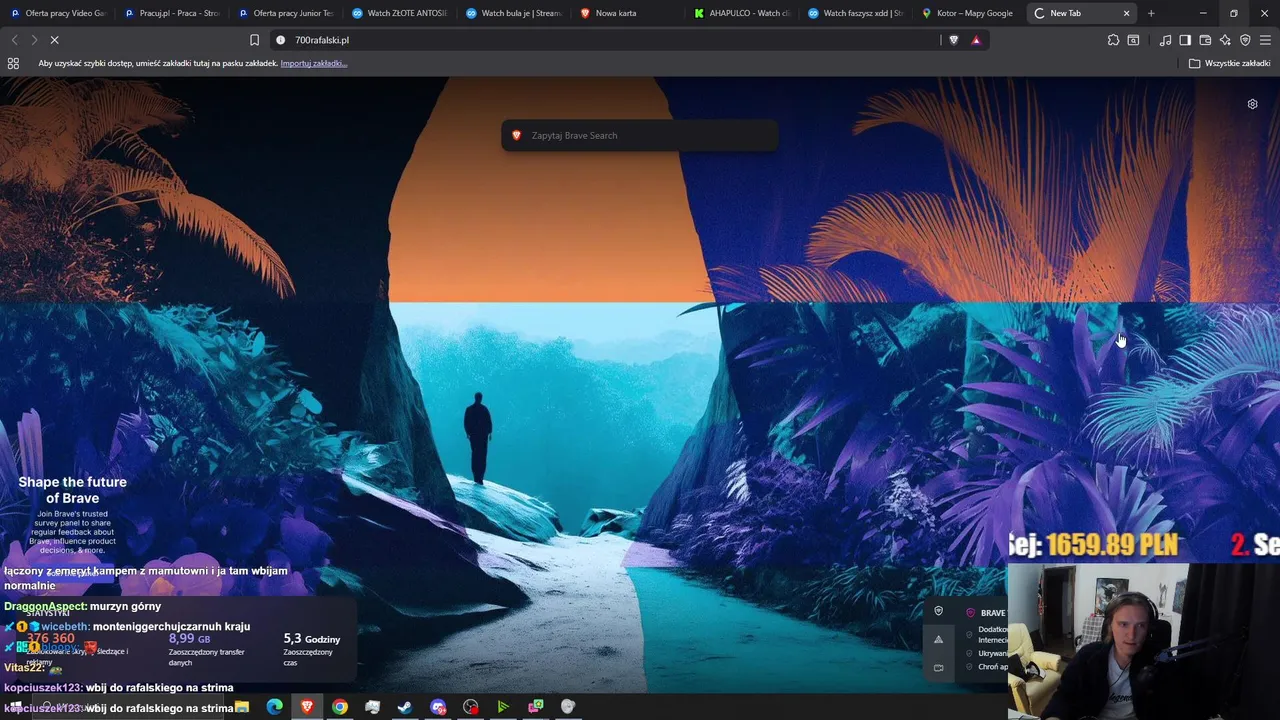Click the 5,3 Godziny saved time stat
Image resolution: width=1280 pixels, height=720 pixels.
312,638
